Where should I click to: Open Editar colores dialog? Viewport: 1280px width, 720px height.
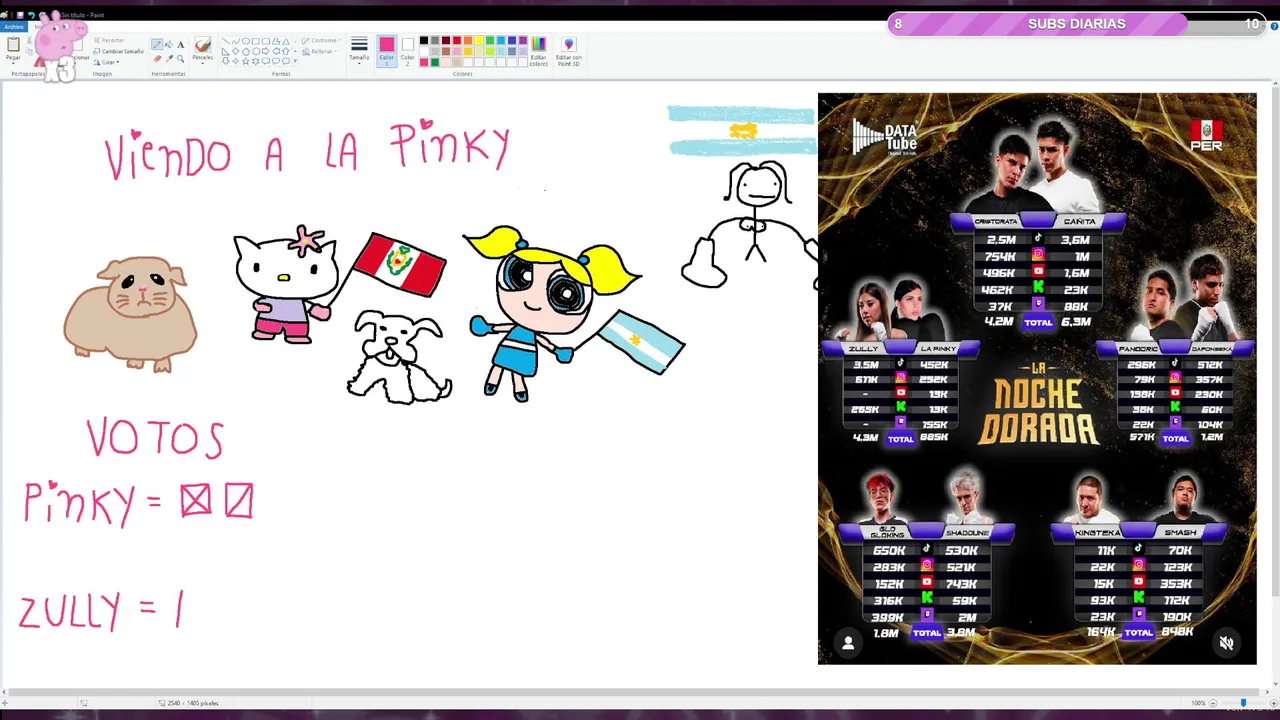pyautogui.click(x=539, y=51)
